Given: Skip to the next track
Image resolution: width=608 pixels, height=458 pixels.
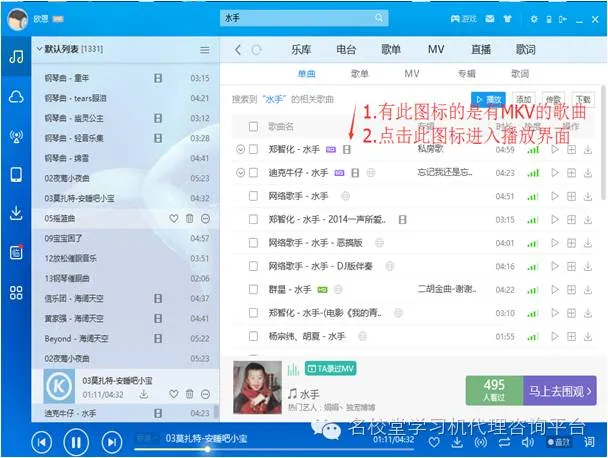Looking at the screenshot, I should 112,442.
